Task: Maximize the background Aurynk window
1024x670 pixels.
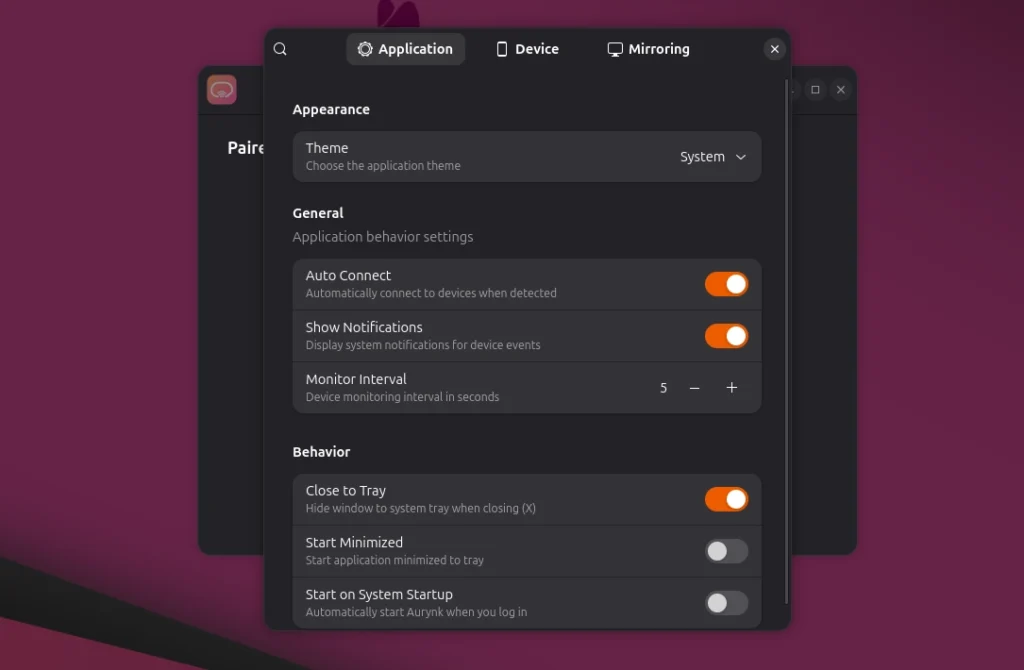Action: pos(815,90)
